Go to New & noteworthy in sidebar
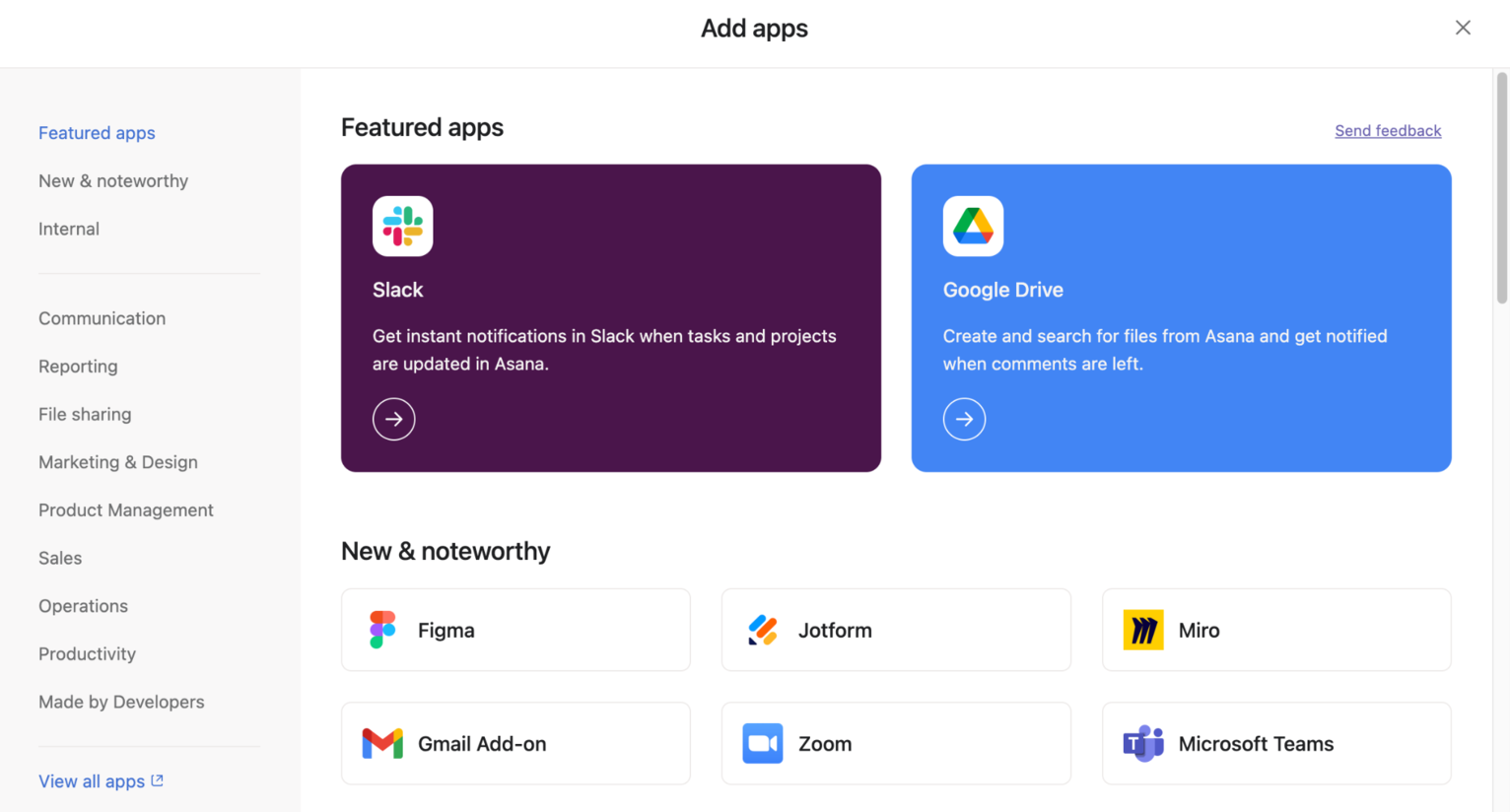Screen dimensions: 1510x812 pyautogui.click(x=113, y=180)
